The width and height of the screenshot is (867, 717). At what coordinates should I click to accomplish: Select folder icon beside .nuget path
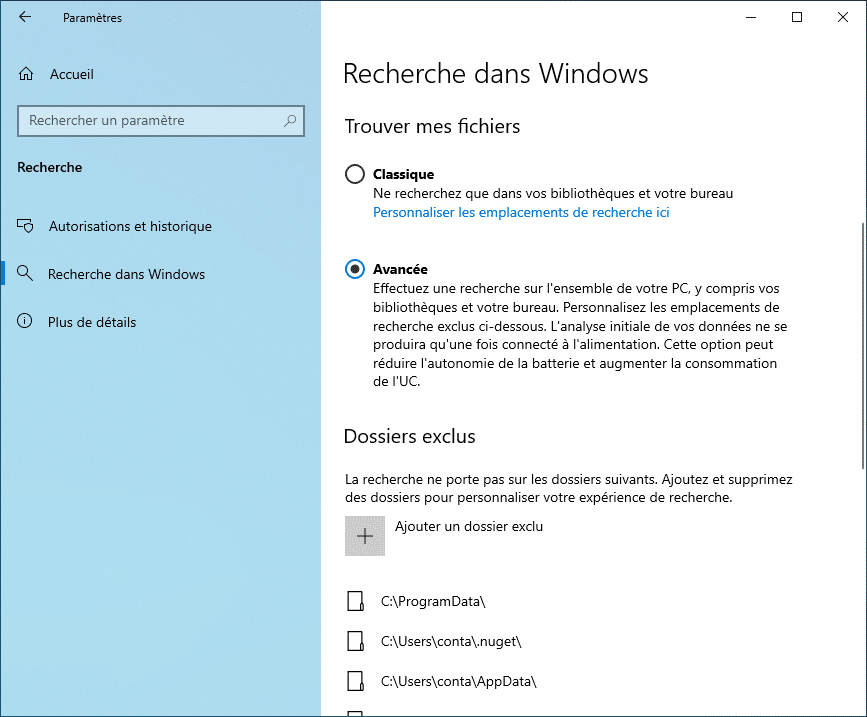click(x=355, y=641)
